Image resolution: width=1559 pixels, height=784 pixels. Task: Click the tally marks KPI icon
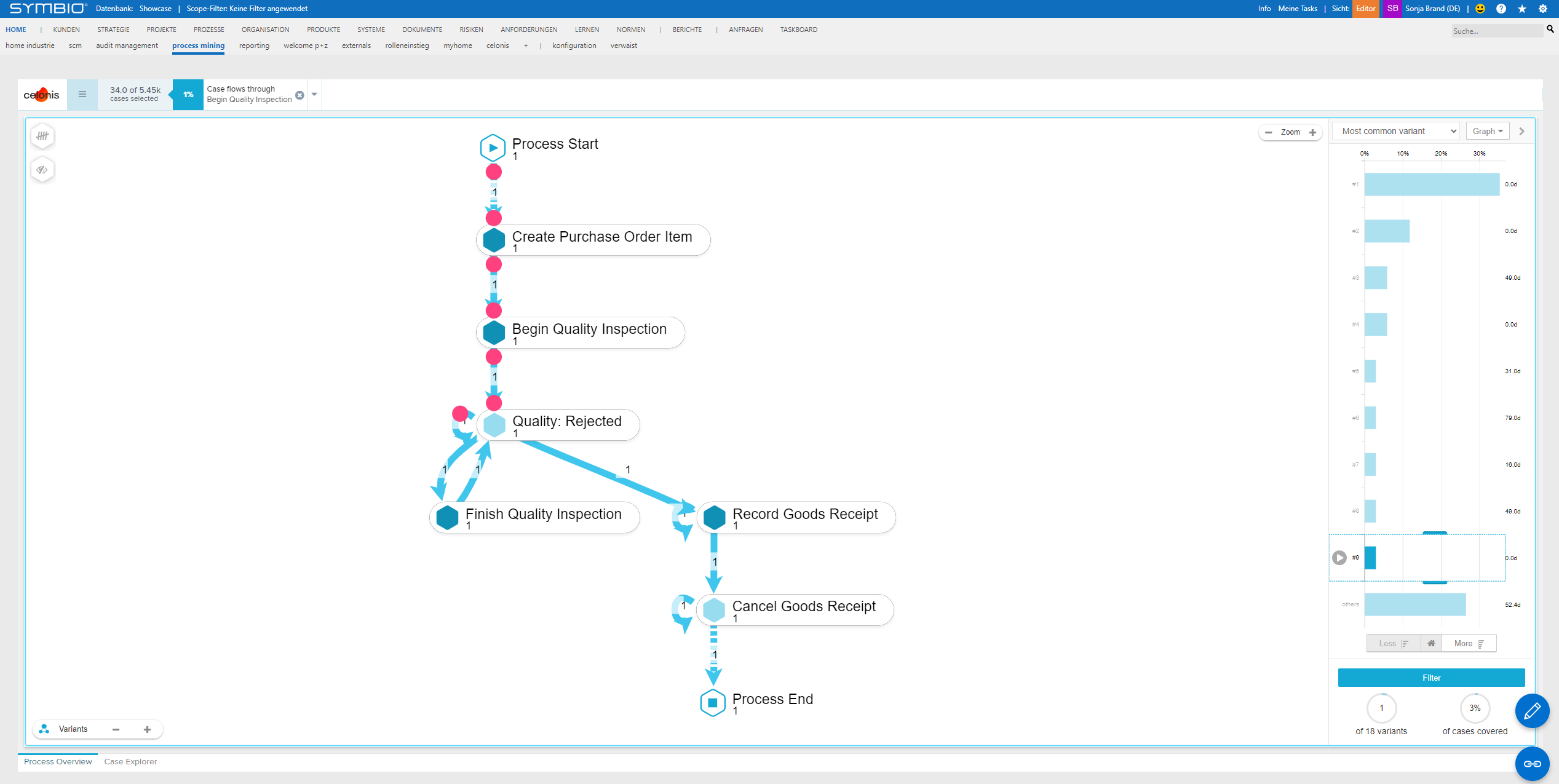(x=42, y=136)
